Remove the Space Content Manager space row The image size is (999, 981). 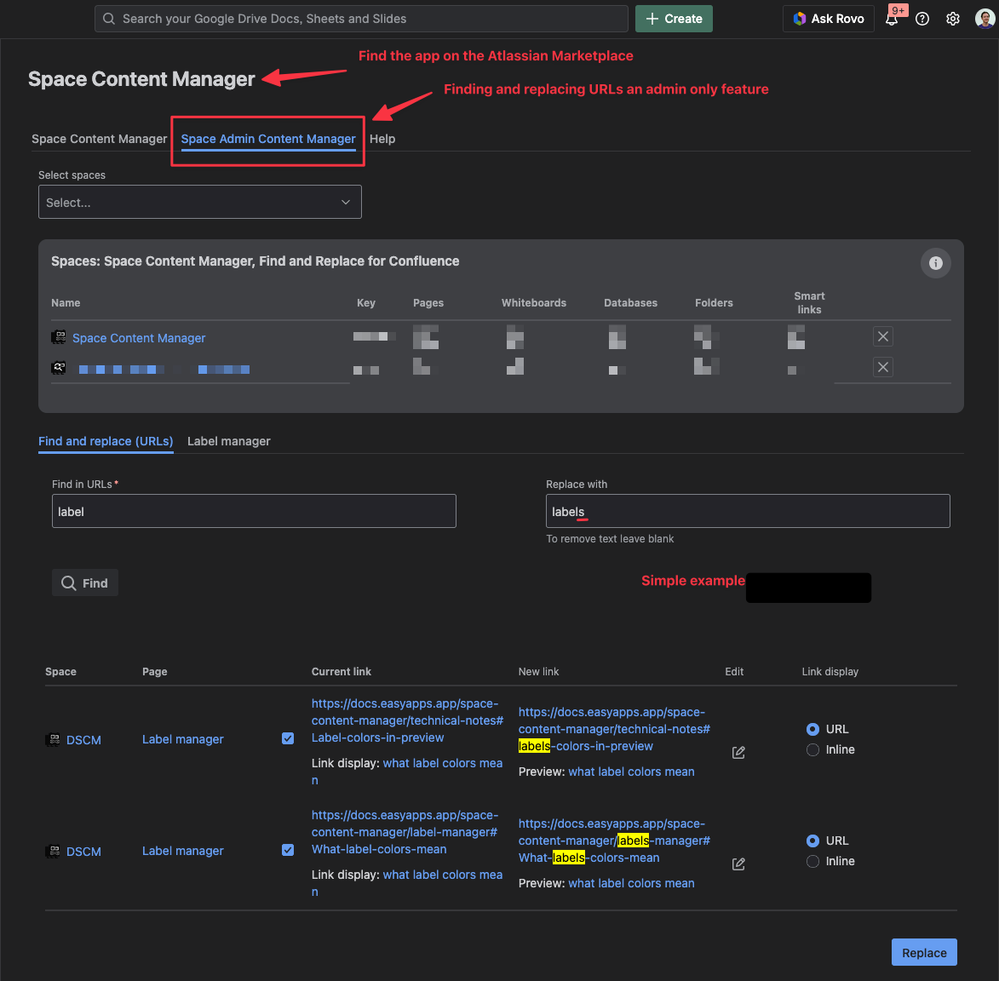point(882,336)
